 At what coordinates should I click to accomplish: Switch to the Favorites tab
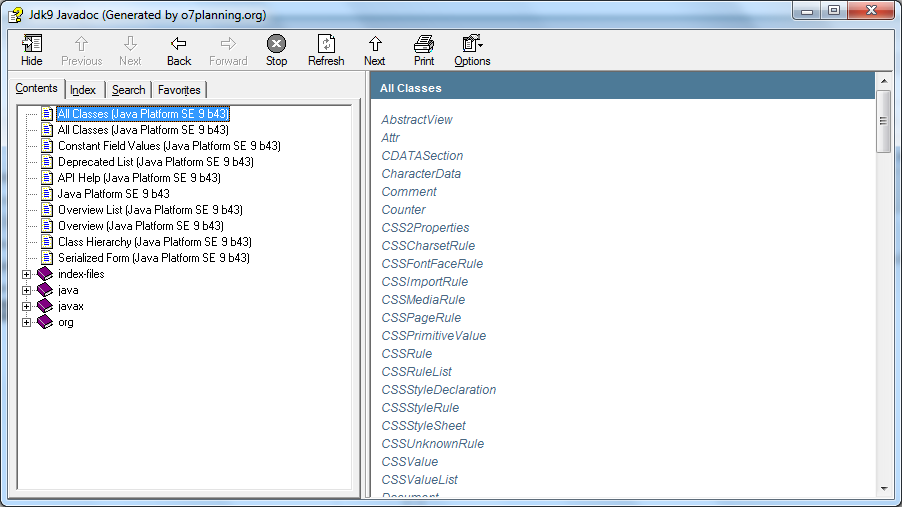pos(179,90)
